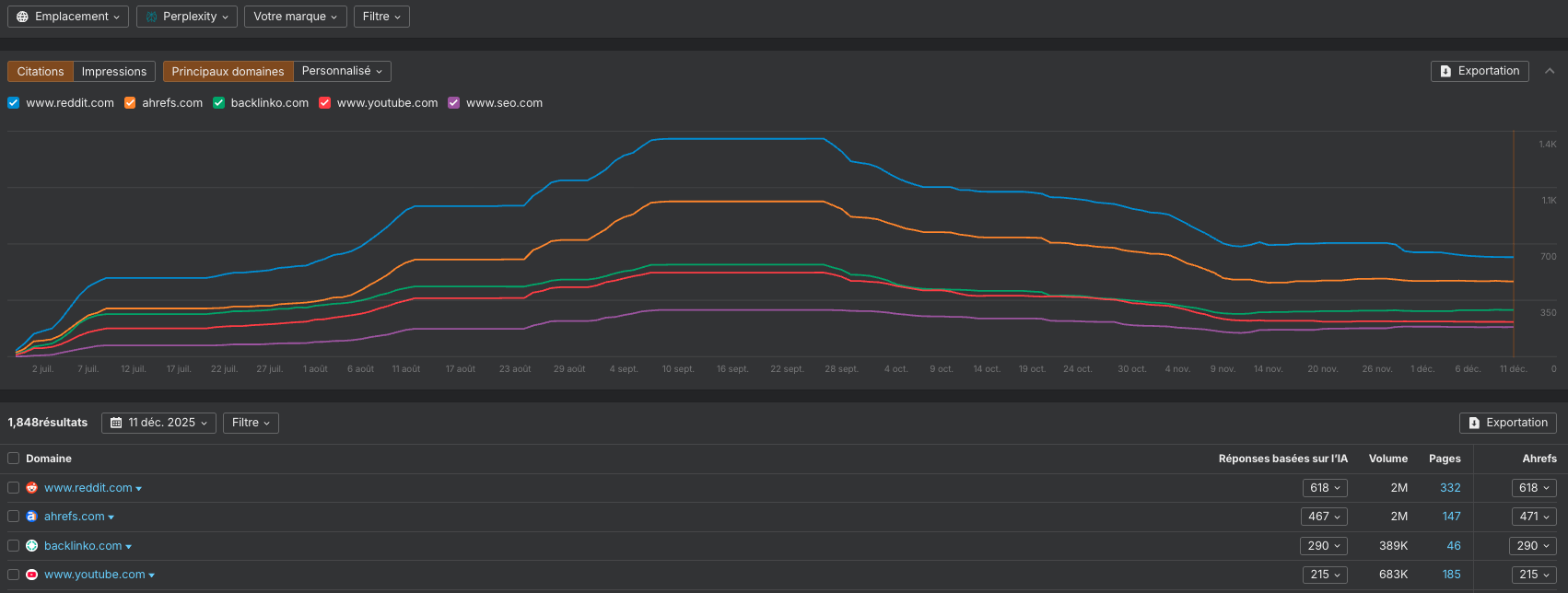
Task: Click the chart's Exportation button
Action: [1480, 71]
